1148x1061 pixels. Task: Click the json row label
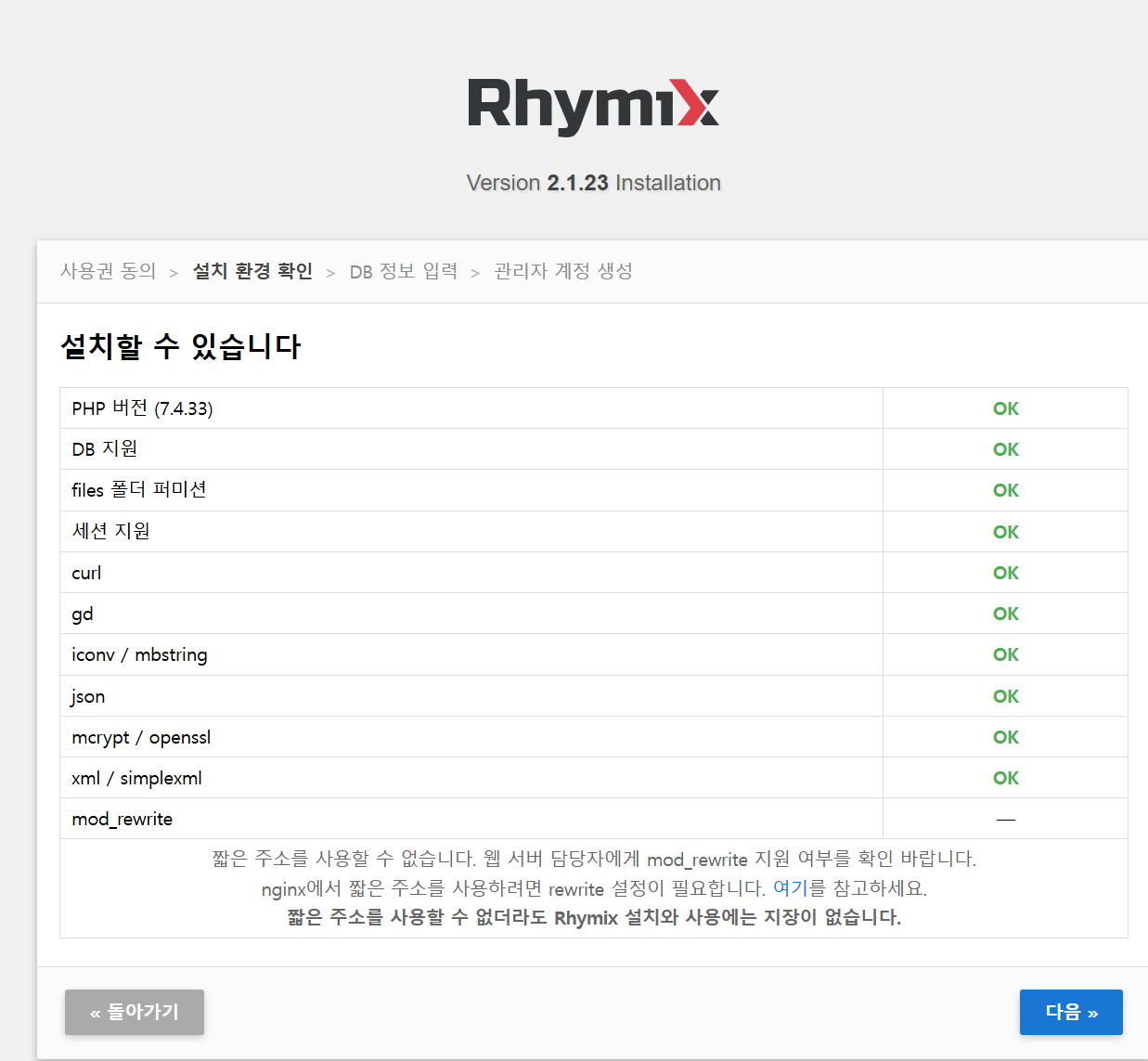pos(87,696)
